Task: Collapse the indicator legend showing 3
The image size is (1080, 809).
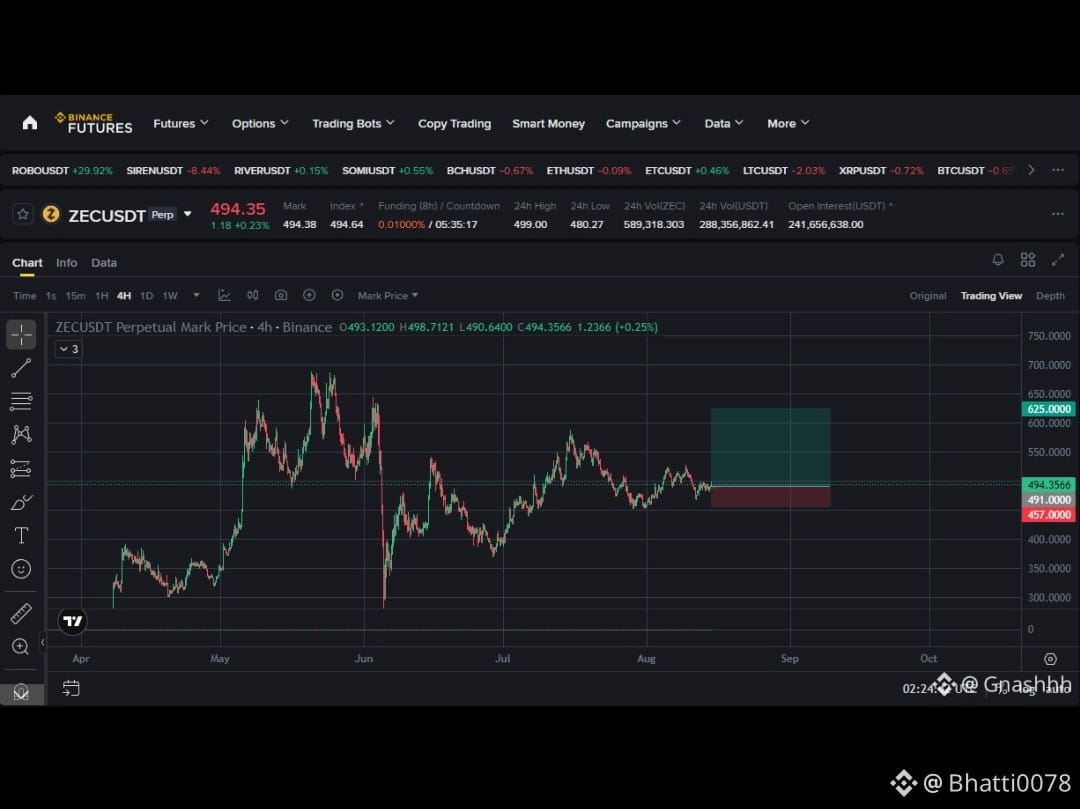Action: [x=68, y=350]
